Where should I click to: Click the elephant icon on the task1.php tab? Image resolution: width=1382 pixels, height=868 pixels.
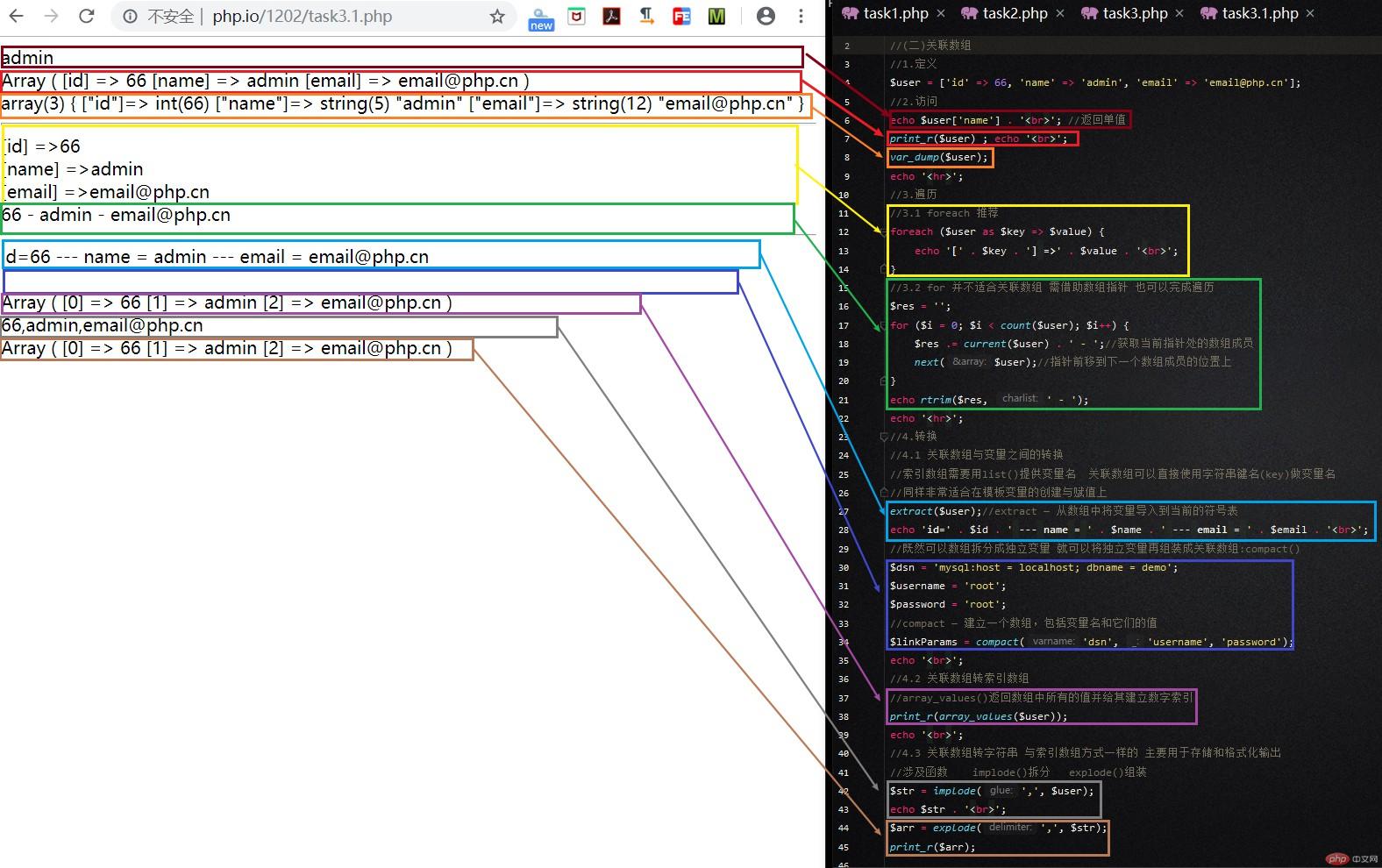(850, 13)
